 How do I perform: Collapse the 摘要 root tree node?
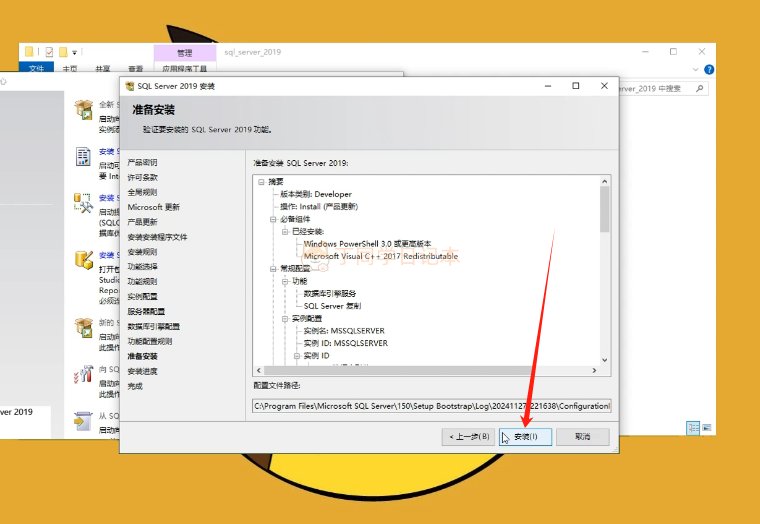[261, 182]
